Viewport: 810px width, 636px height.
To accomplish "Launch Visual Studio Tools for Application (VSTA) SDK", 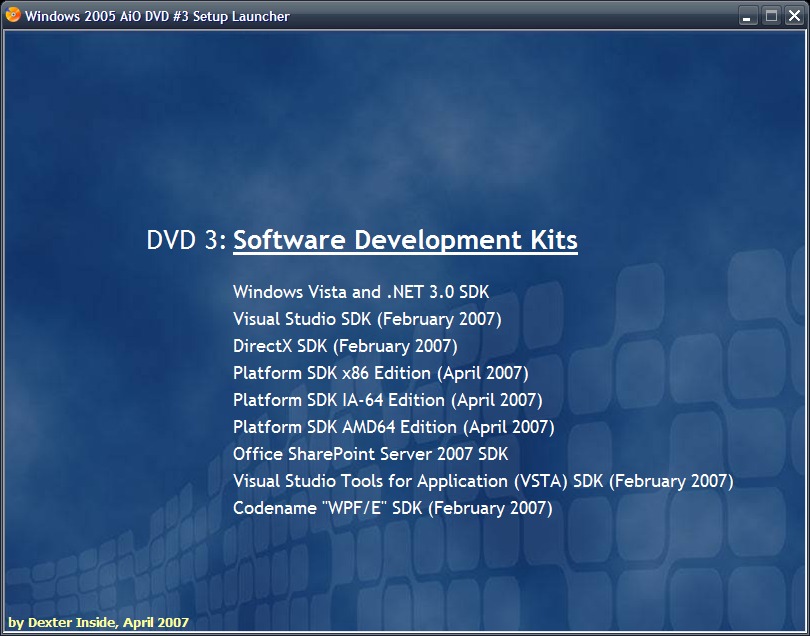I will pyautogui.click(x=483, y=481).
